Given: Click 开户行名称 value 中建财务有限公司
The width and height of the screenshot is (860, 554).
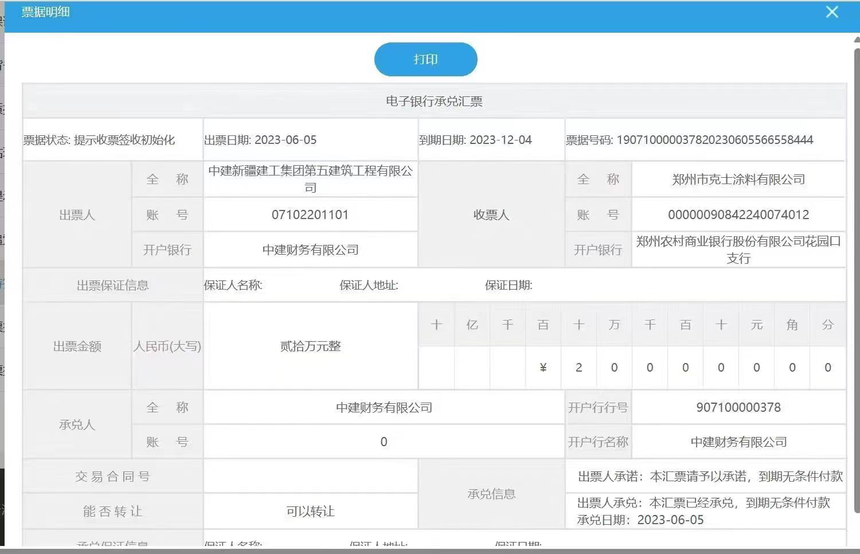Looking at the screenshot, I should tap(738, 442).
